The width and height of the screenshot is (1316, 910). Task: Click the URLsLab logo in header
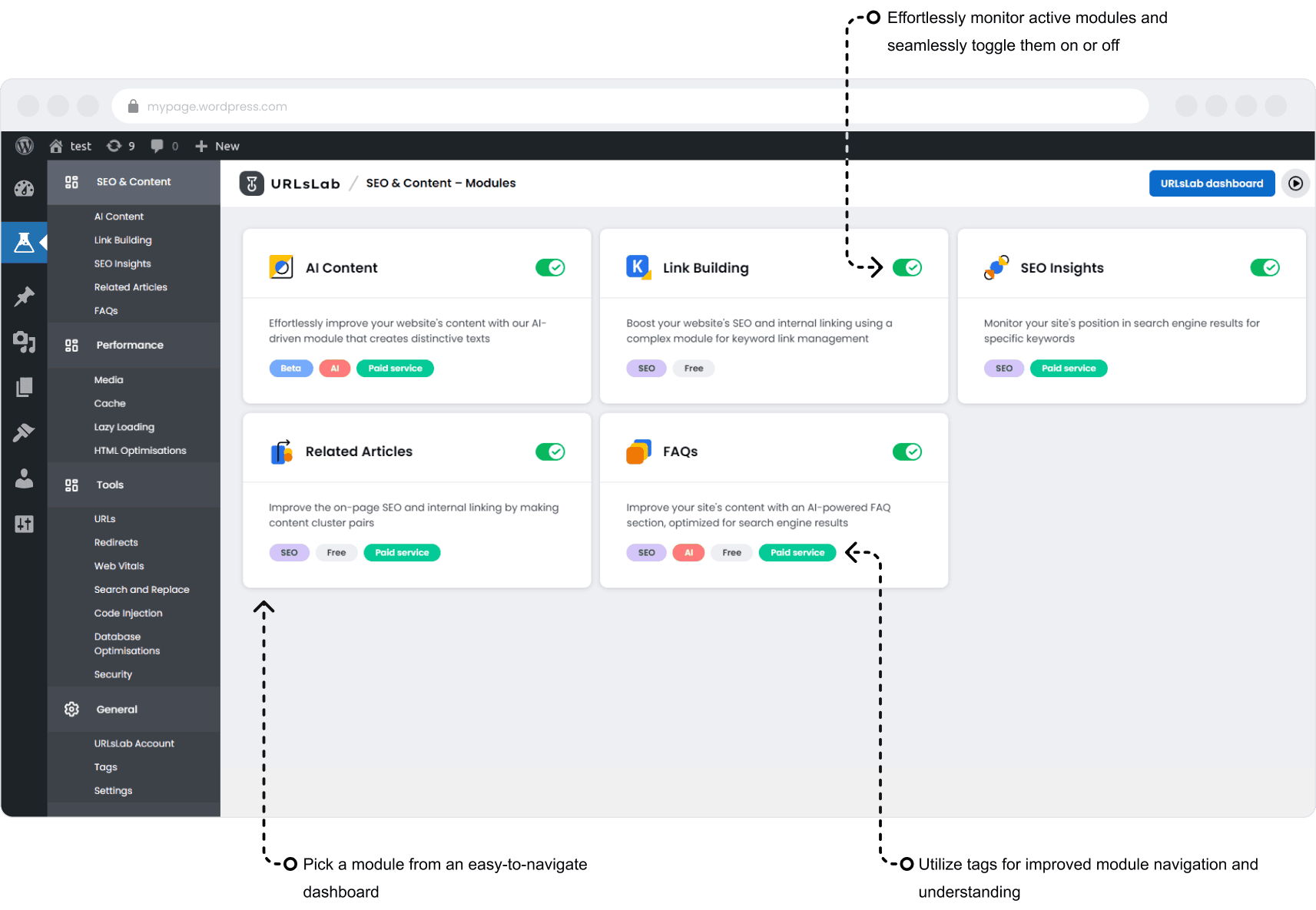click(252, 184)
